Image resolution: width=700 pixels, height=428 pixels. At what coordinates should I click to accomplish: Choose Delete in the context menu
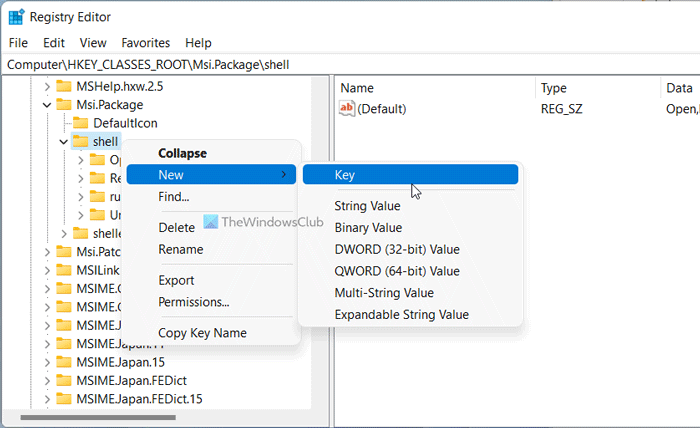tap(211, 228)
